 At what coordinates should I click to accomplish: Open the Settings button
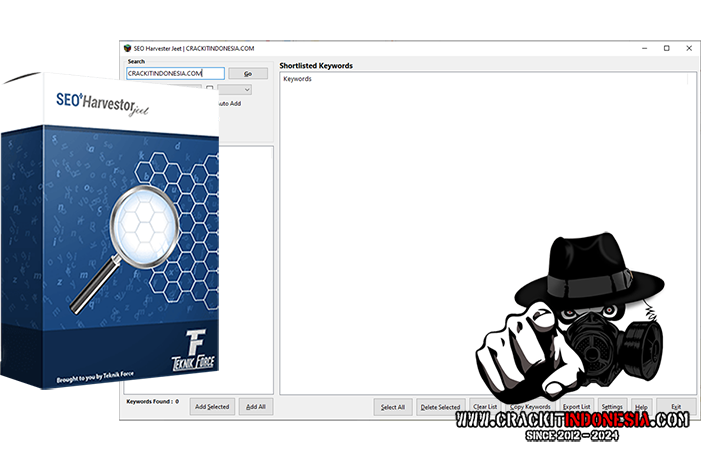(612, 407)
